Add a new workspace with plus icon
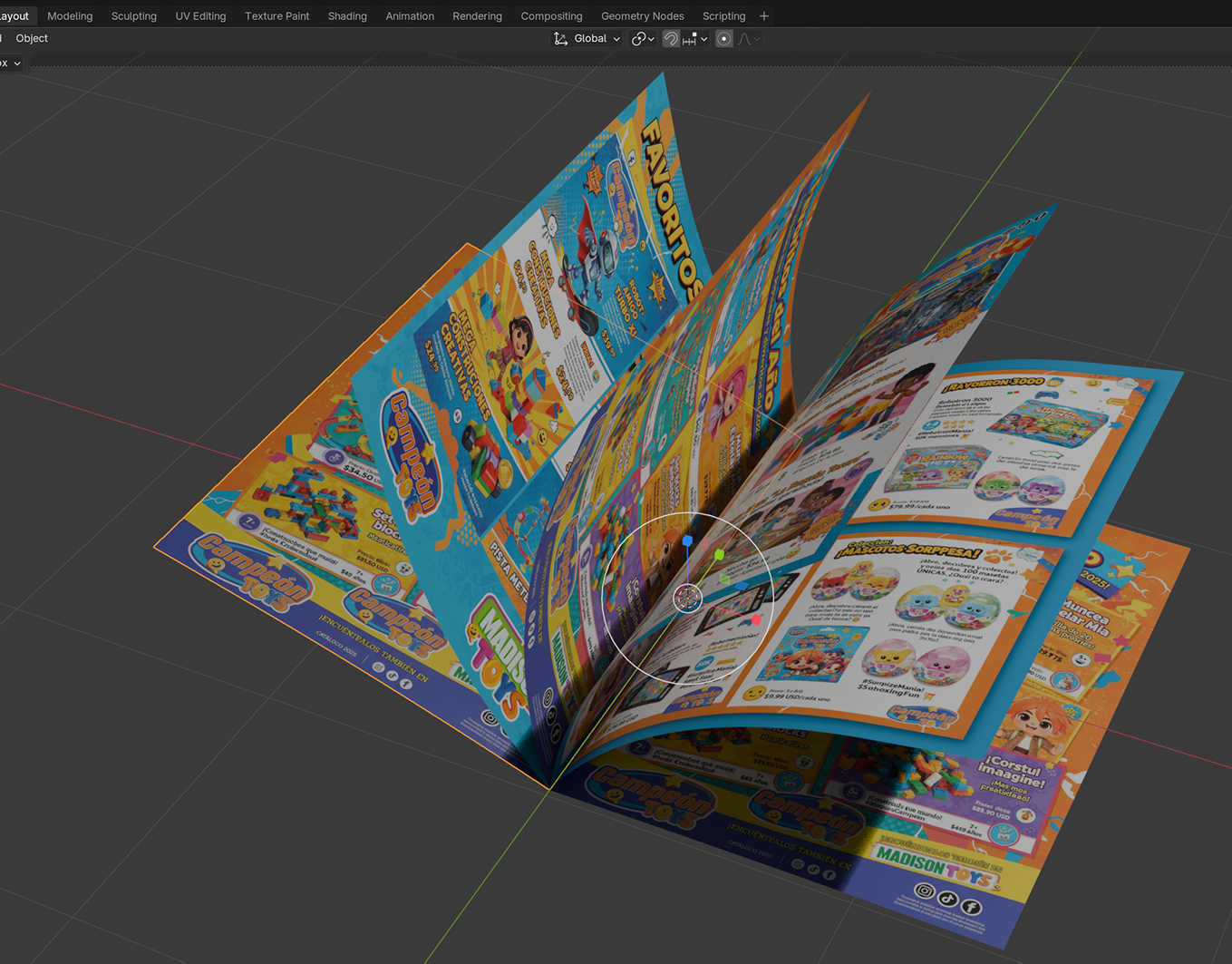1232x964 pixels. click(x=764, y=15)
